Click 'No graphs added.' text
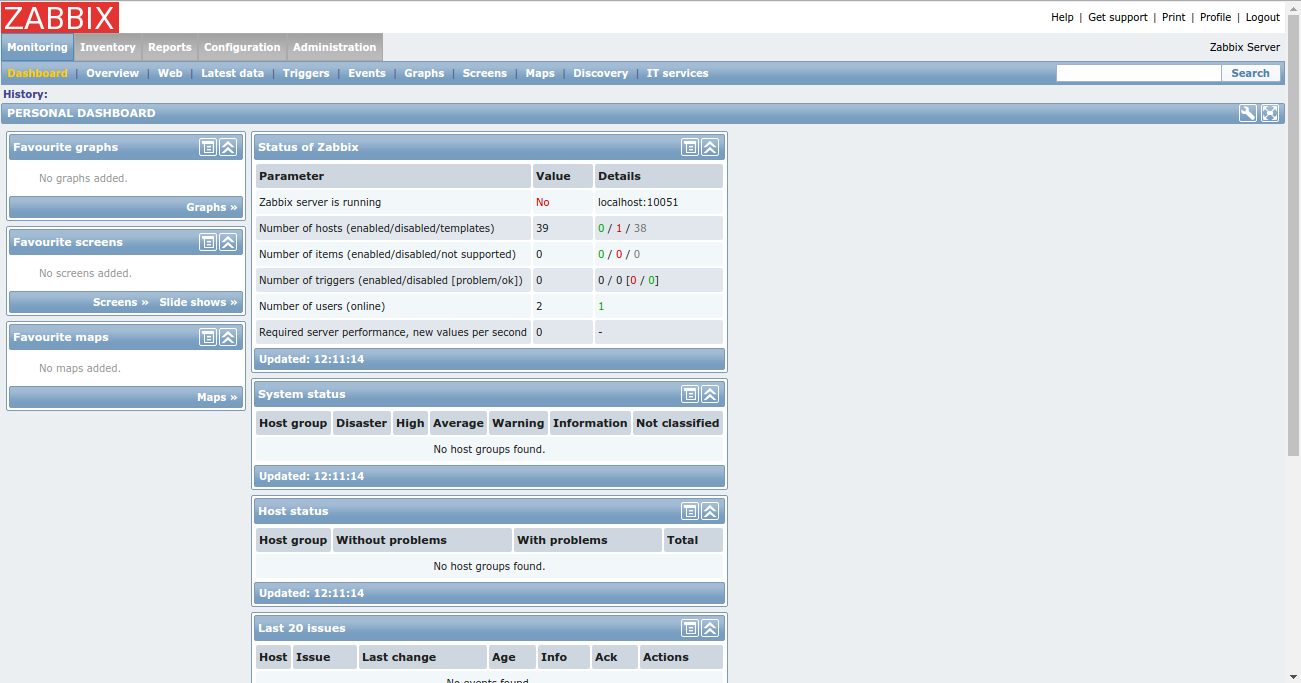Screen dimensions: 1301x683 click(x=83, y=178)
